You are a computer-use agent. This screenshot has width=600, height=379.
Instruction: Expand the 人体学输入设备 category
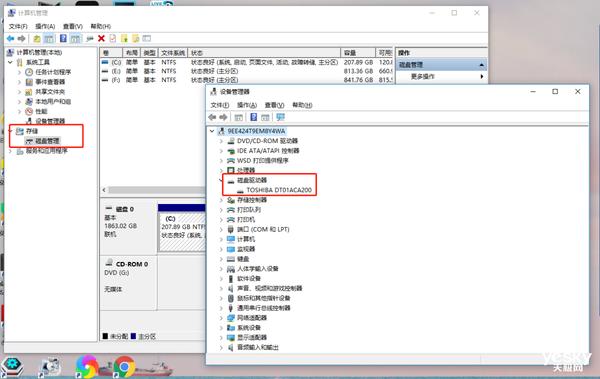(x=221, y=269)
